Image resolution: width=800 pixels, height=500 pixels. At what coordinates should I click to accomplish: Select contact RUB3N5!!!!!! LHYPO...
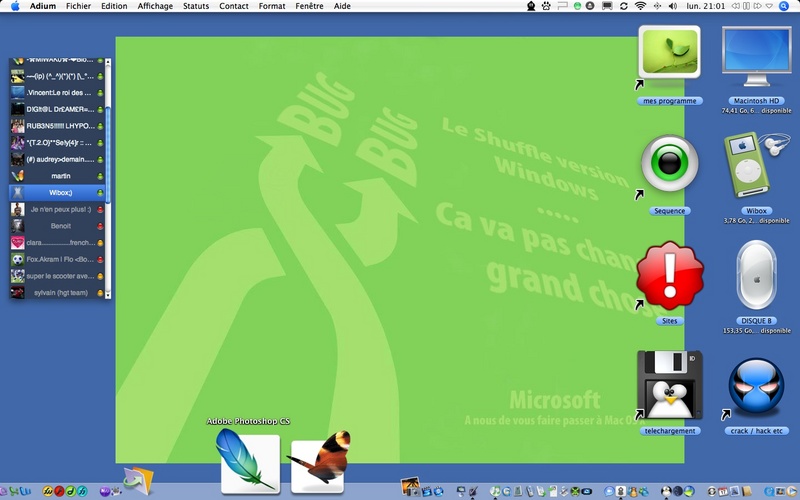(x=57, y=126)
